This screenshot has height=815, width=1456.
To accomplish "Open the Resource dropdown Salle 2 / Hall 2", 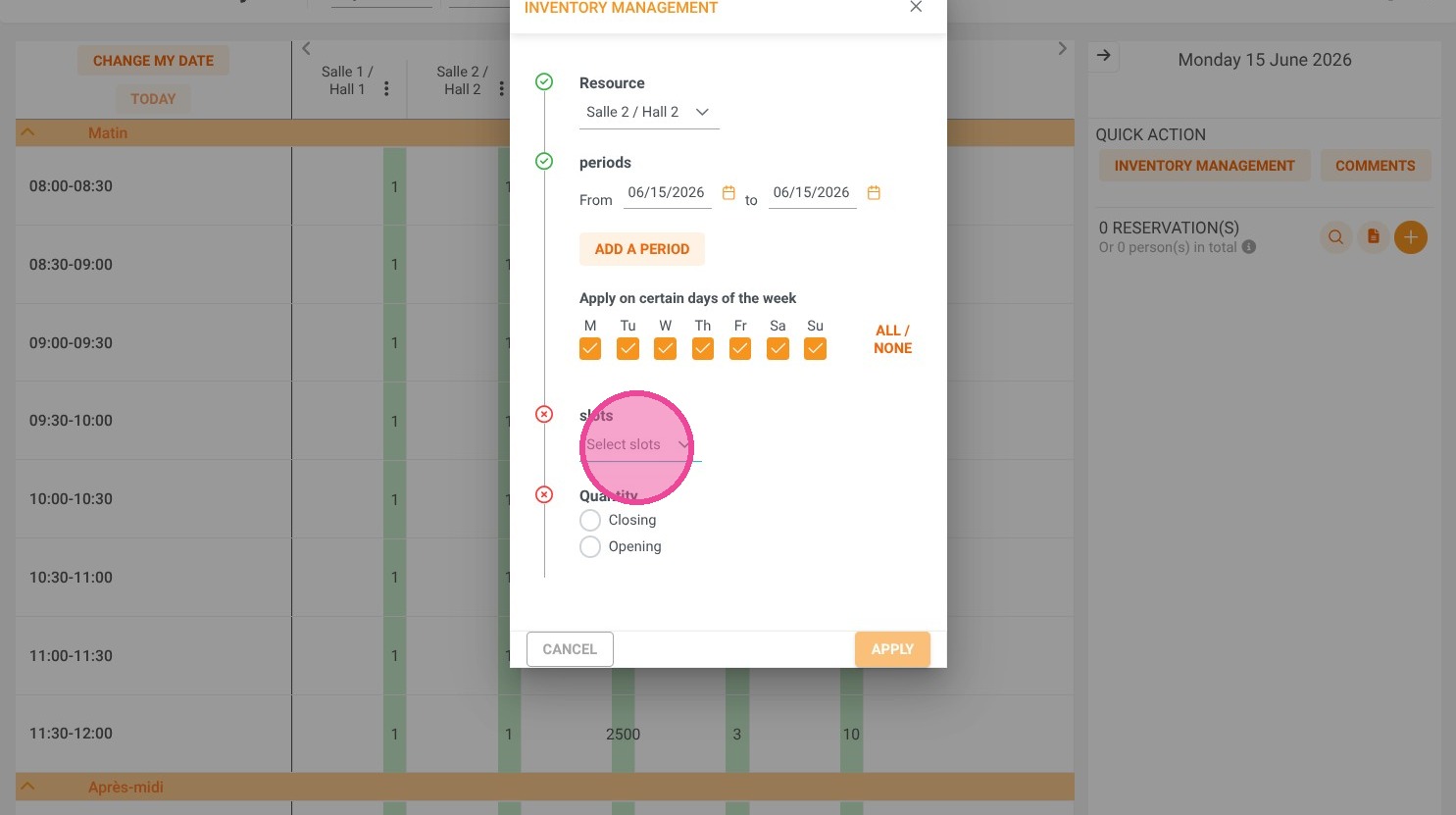I will pos(649,113).
